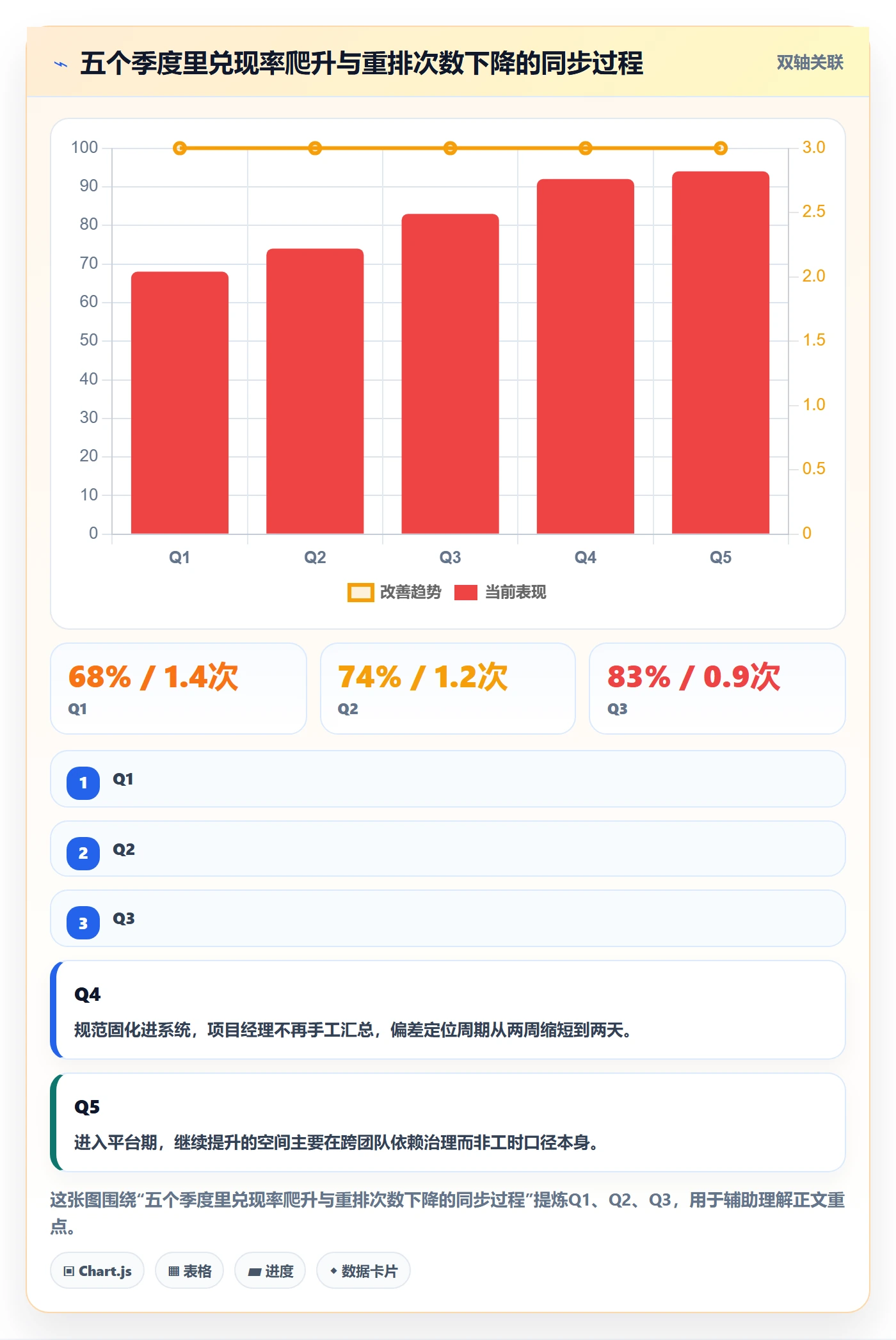Select the Q4 card about 规范固化进系统
This screenshot has width=896, height=1340.
coord(448,1010)
